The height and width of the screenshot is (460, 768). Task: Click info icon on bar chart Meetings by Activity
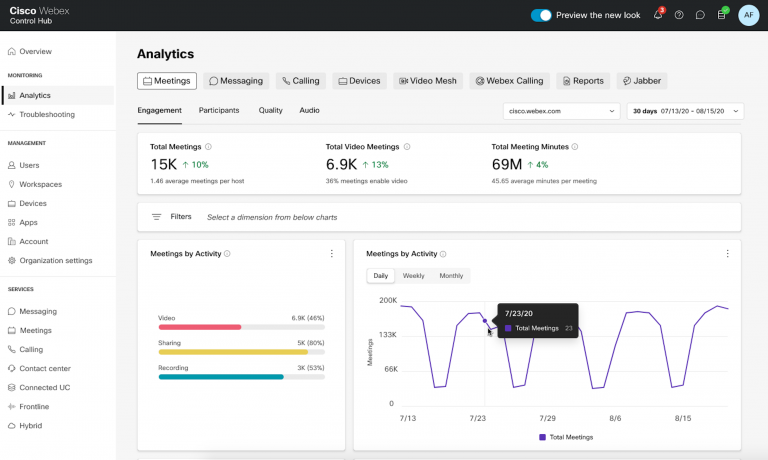pyautogui.click(x=227, y=254)
